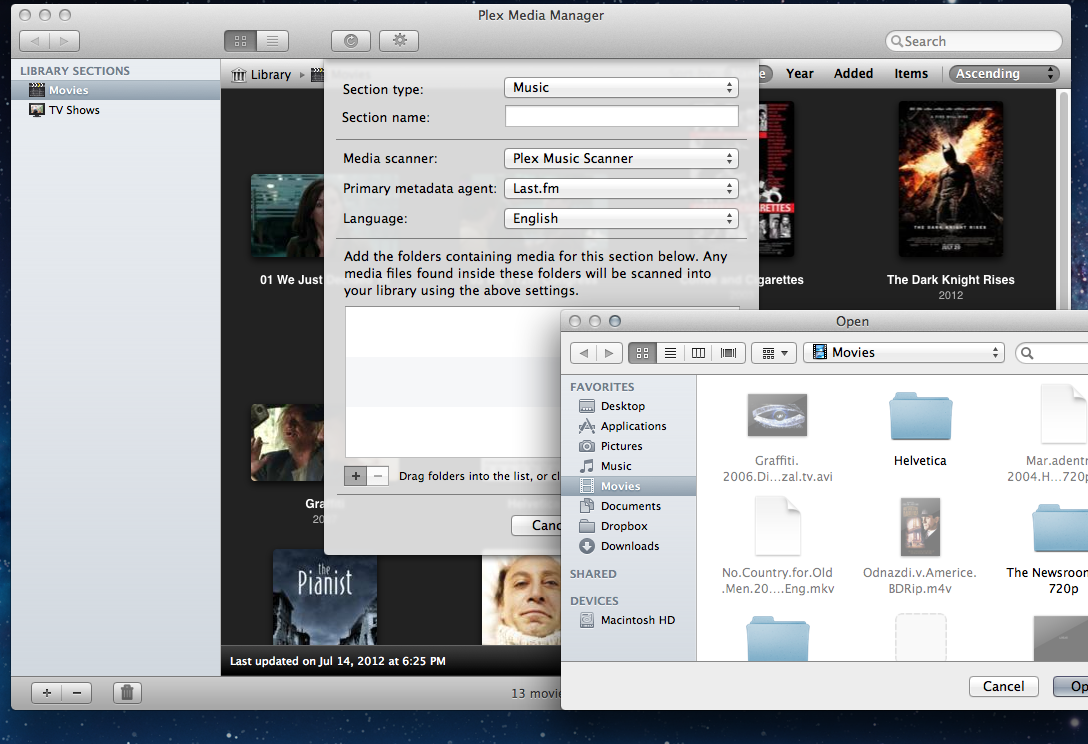The height and width of the screenshot is (744, 1088).
Task: Open the Section type dropdown showing Music
Action: point(621,87)
